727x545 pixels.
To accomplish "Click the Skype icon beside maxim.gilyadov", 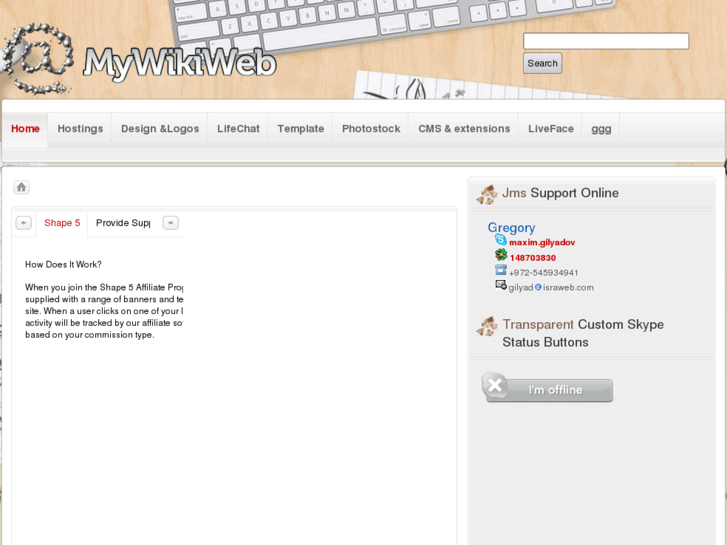I will 501,240.
